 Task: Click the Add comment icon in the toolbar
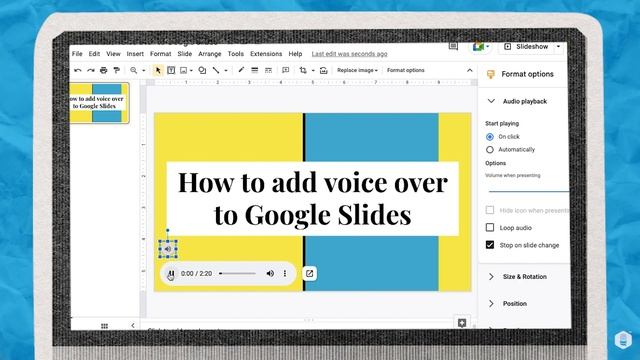click(285, 70)
